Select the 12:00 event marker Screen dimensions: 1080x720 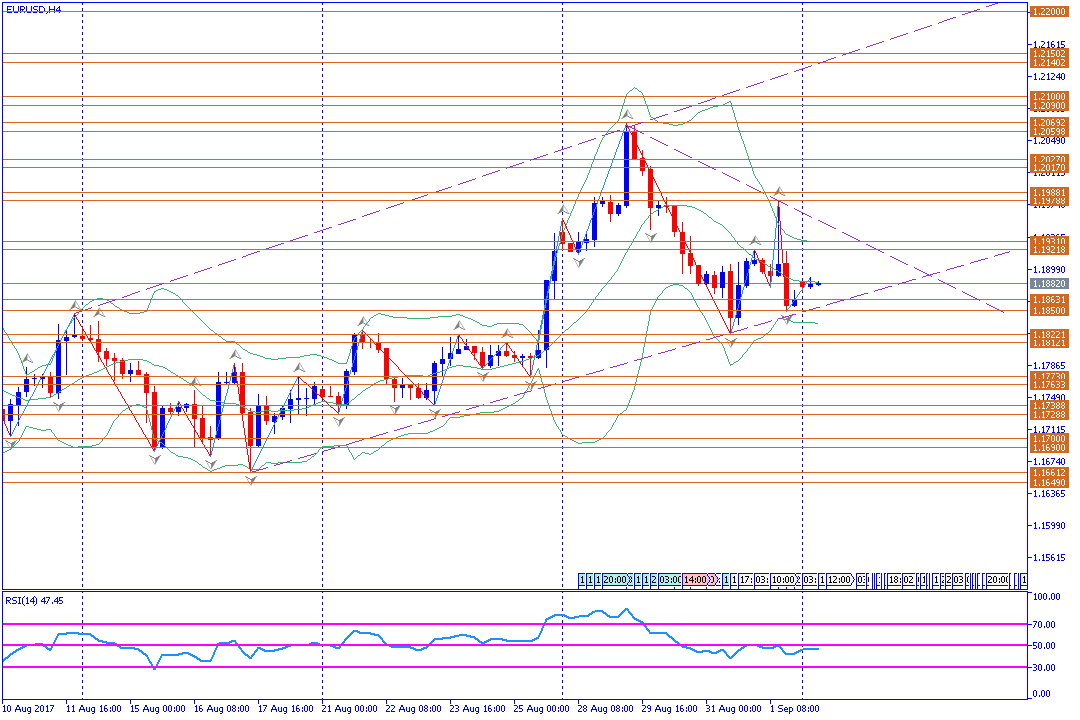click(x=840, y=580)
